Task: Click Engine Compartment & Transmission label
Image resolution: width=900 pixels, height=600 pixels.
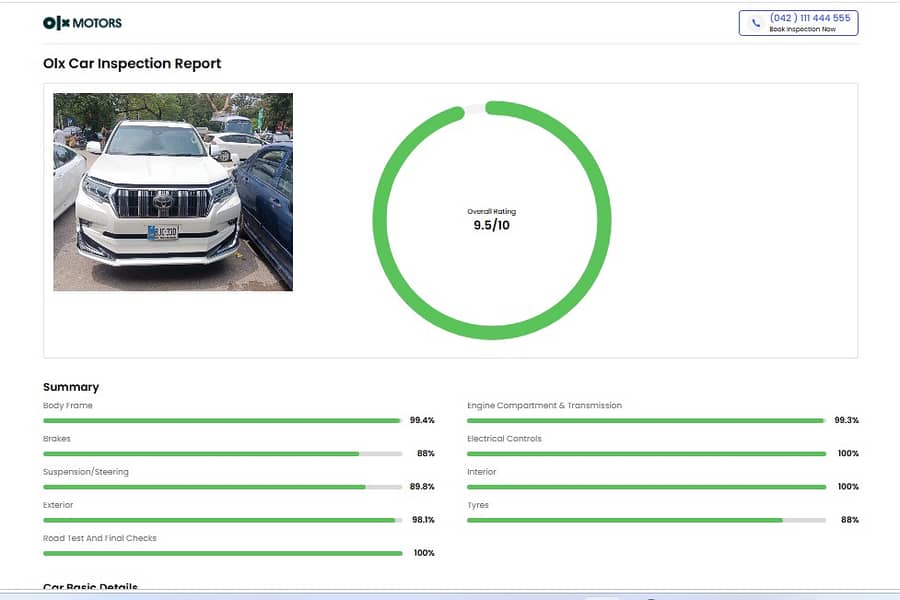Action: (x=545, y=405)
